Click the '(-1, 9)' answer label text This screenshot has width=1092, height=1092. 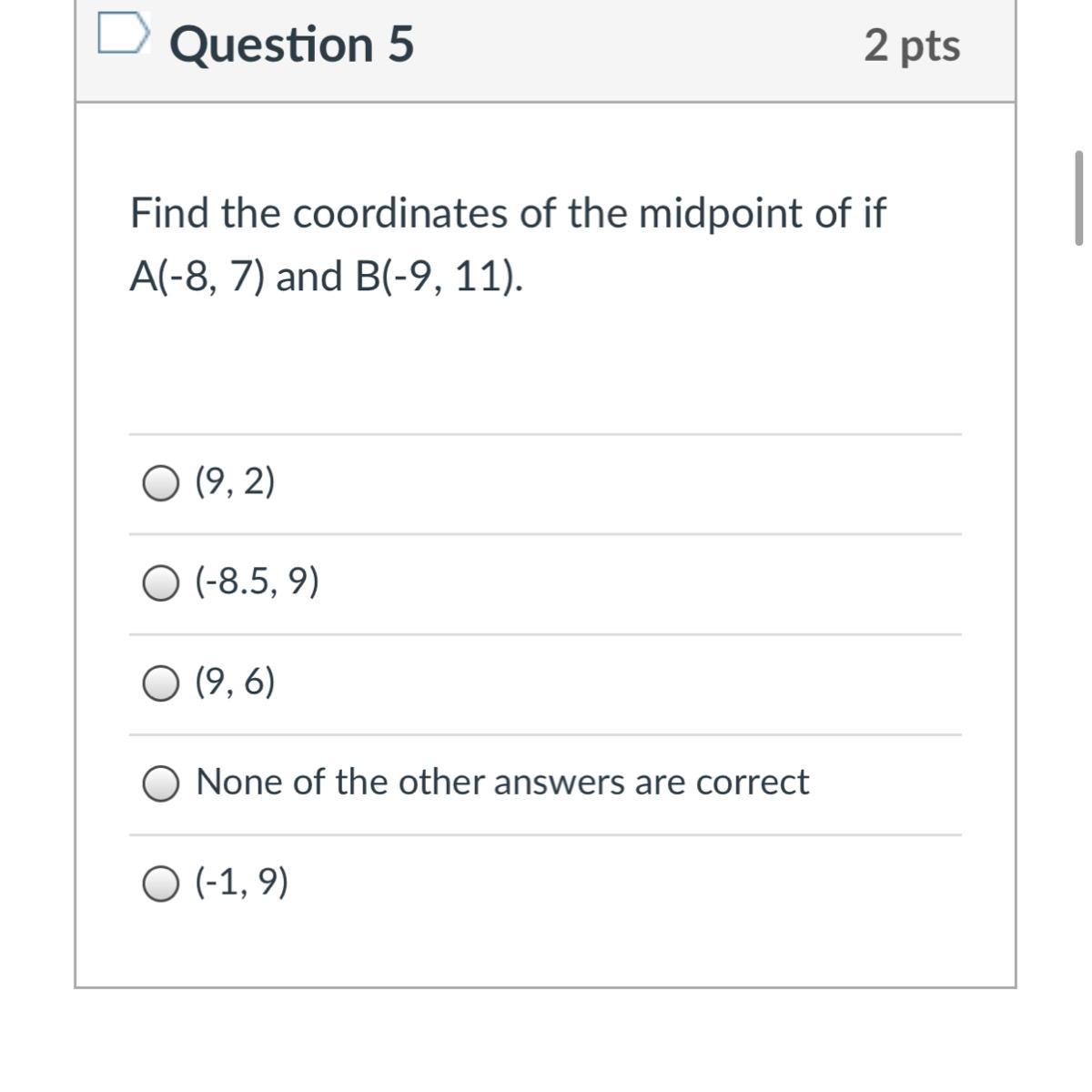(x=242, y=883)
